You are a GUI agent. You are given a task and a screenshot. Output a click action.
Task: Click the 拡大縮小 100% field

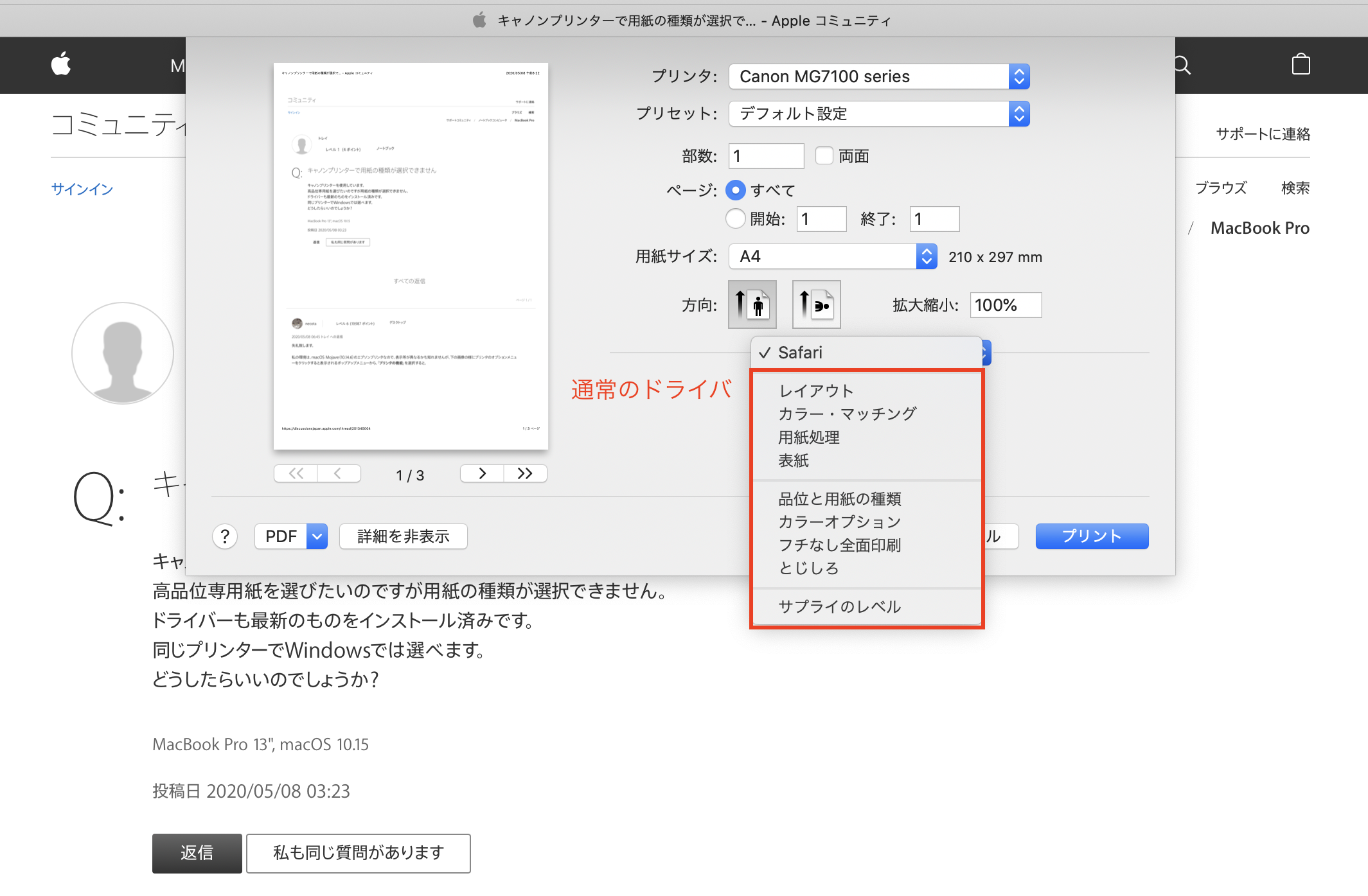coord(1006,305)
